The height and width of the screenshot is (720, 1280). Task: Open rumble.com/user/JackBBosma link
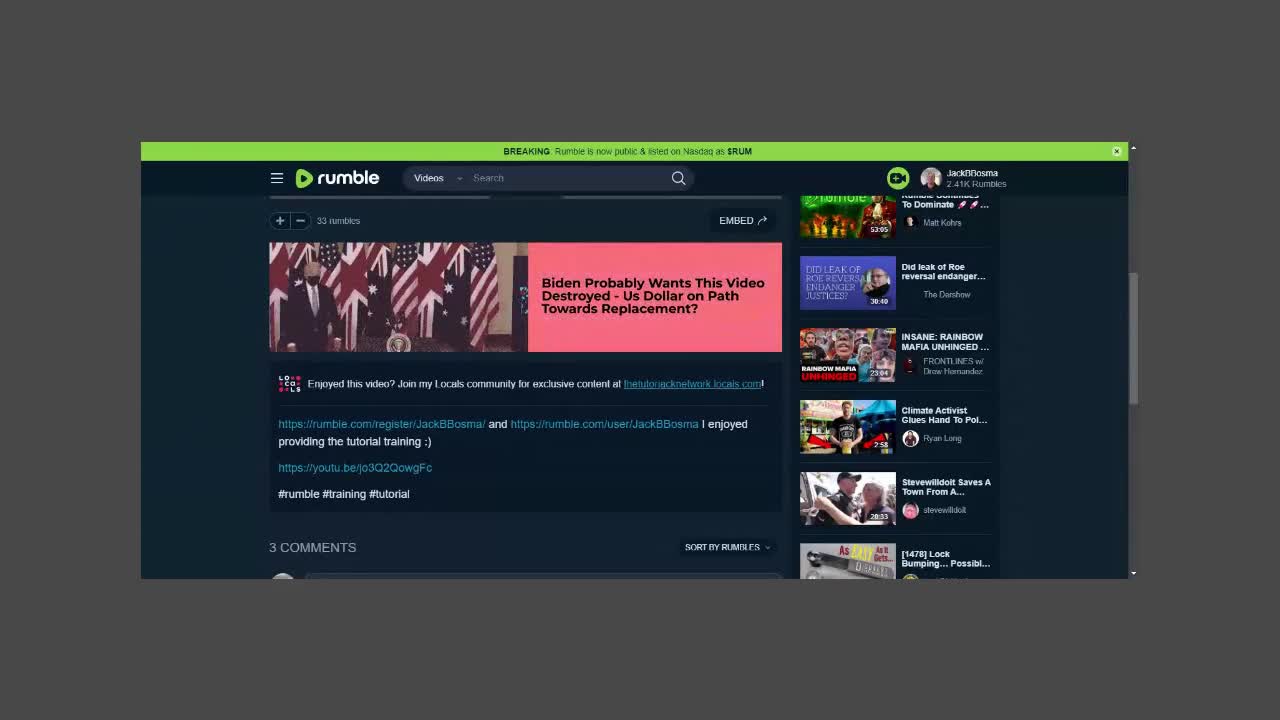click(604, 424)
